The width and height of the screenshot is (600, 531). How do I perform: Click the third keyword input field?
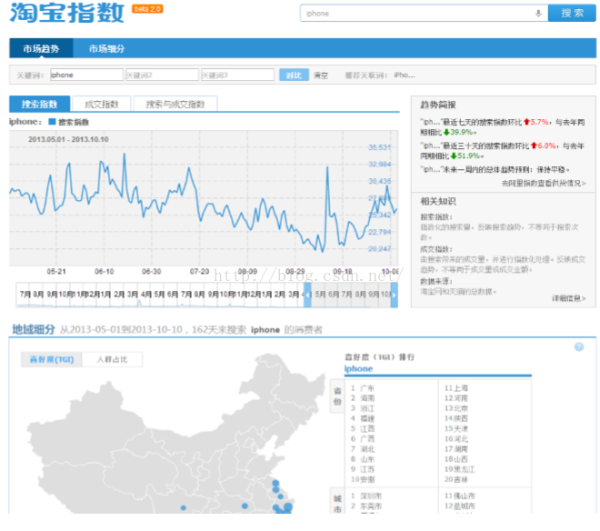(236, 75)
